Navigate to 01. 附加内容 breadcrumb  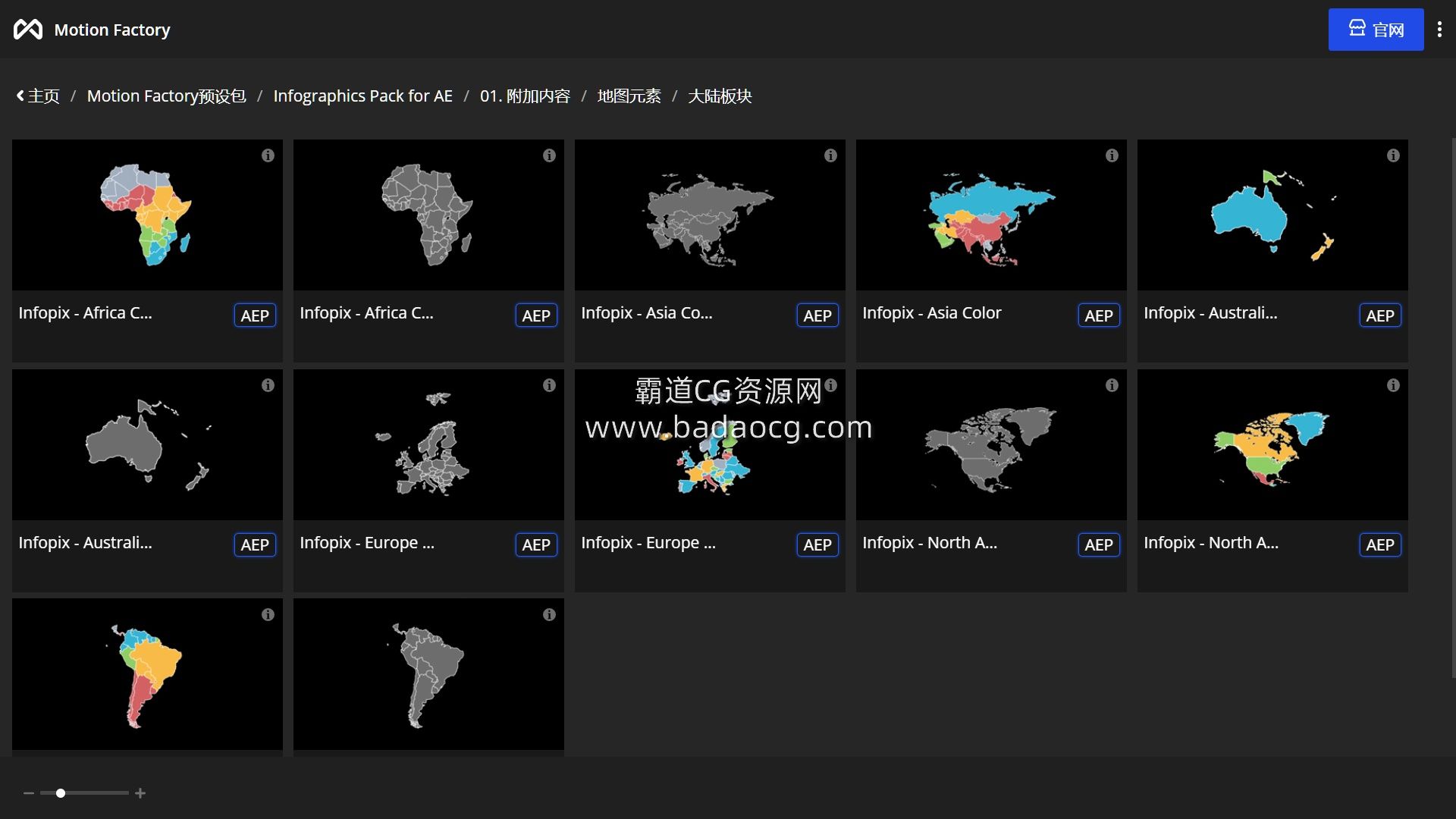pyautogui.click(x=525, y=96)
